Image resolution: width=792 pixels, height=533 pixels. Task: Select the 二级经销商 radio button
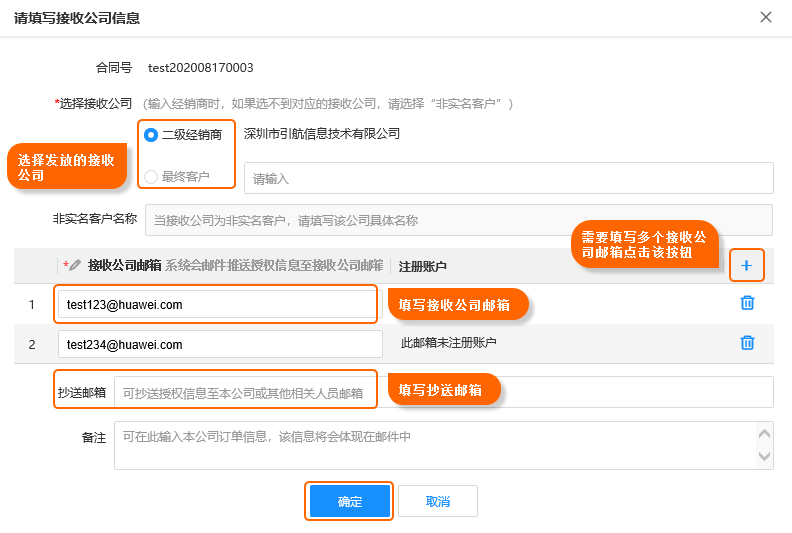(x=151, y=135)
